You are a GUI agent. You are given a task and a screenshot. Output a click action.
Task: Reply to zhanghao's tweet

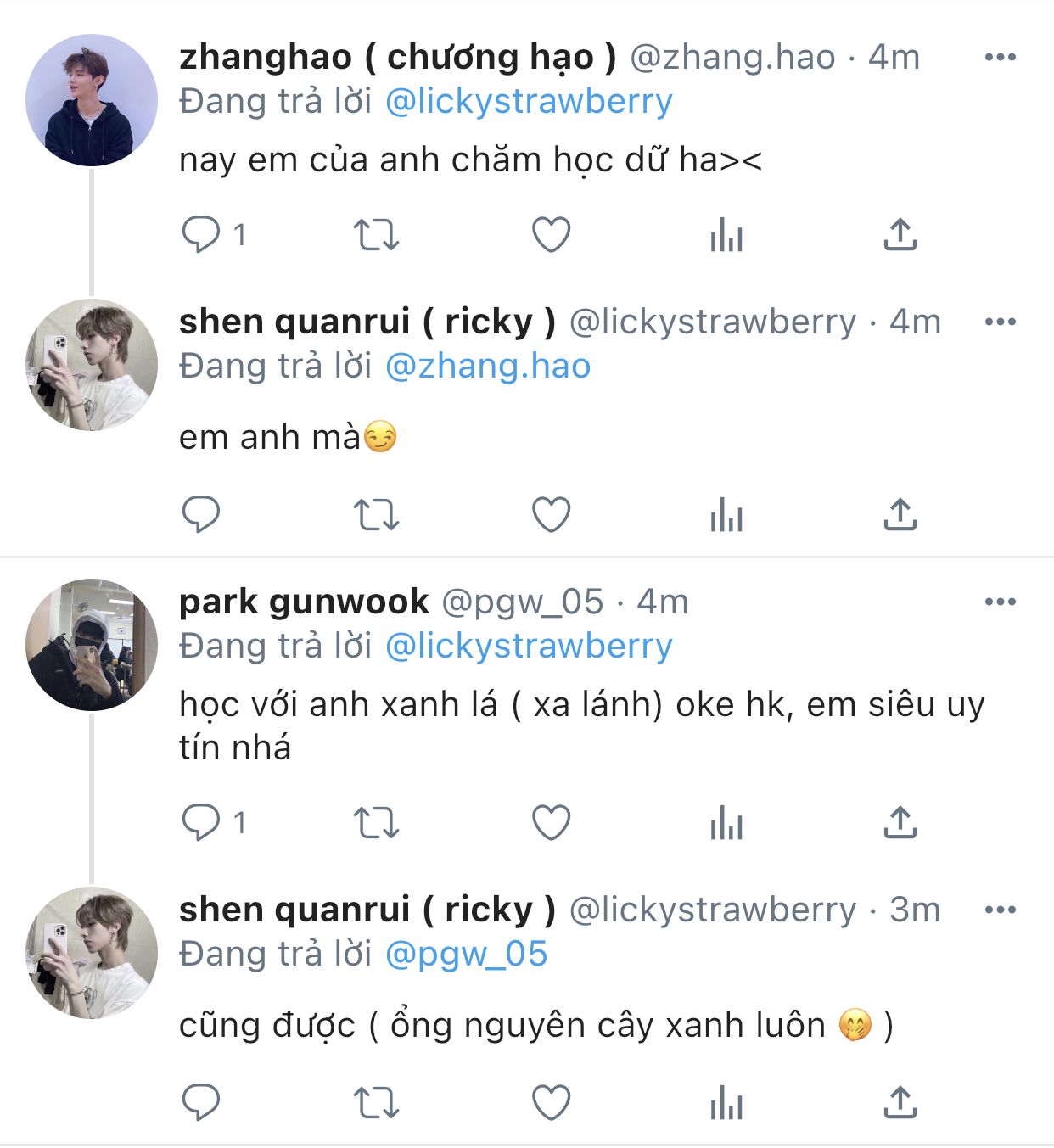pos(201,235)
